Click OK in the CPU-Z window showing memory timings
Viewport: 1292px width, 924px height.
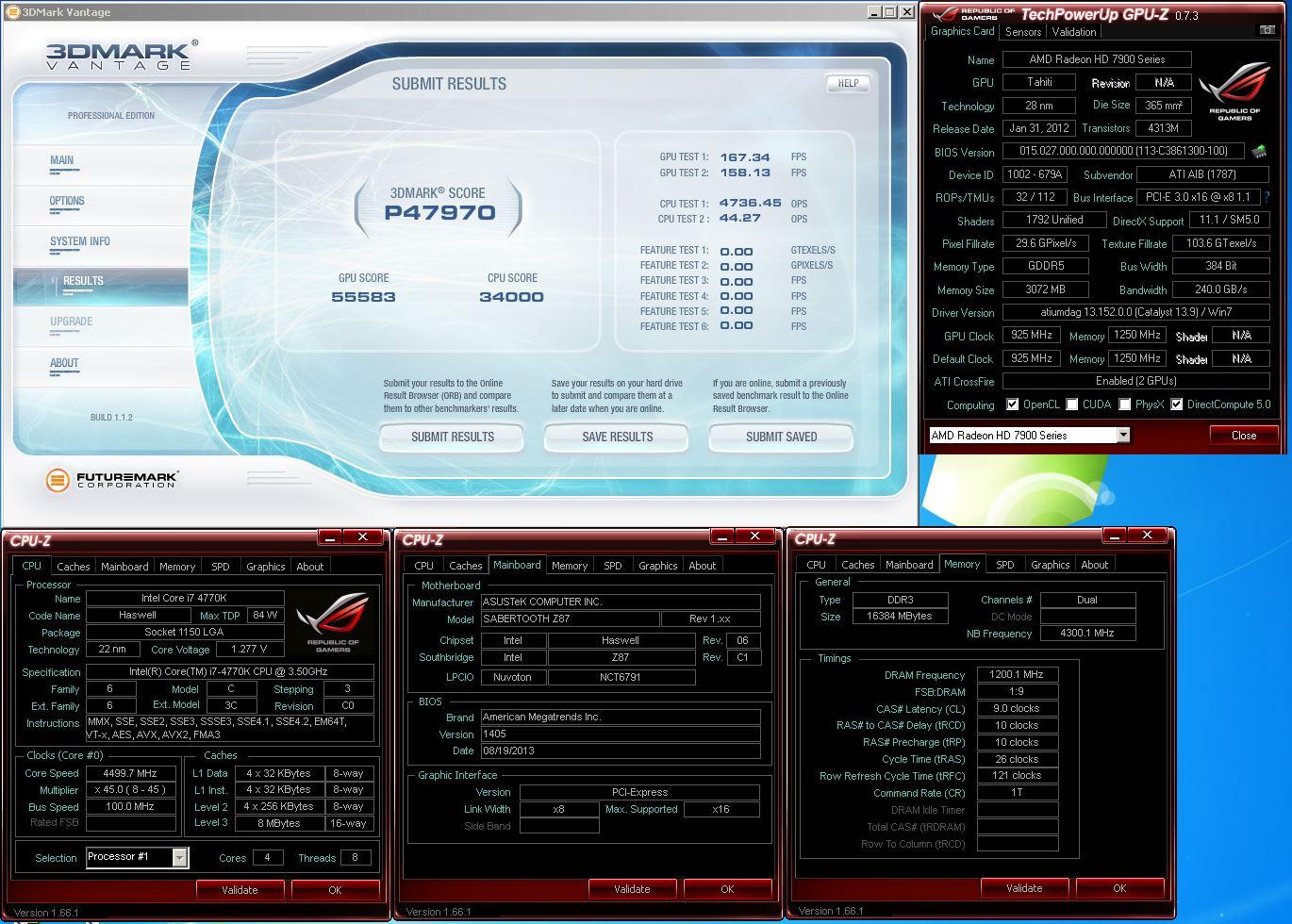pyautogui.click(x=1119, y=887)
